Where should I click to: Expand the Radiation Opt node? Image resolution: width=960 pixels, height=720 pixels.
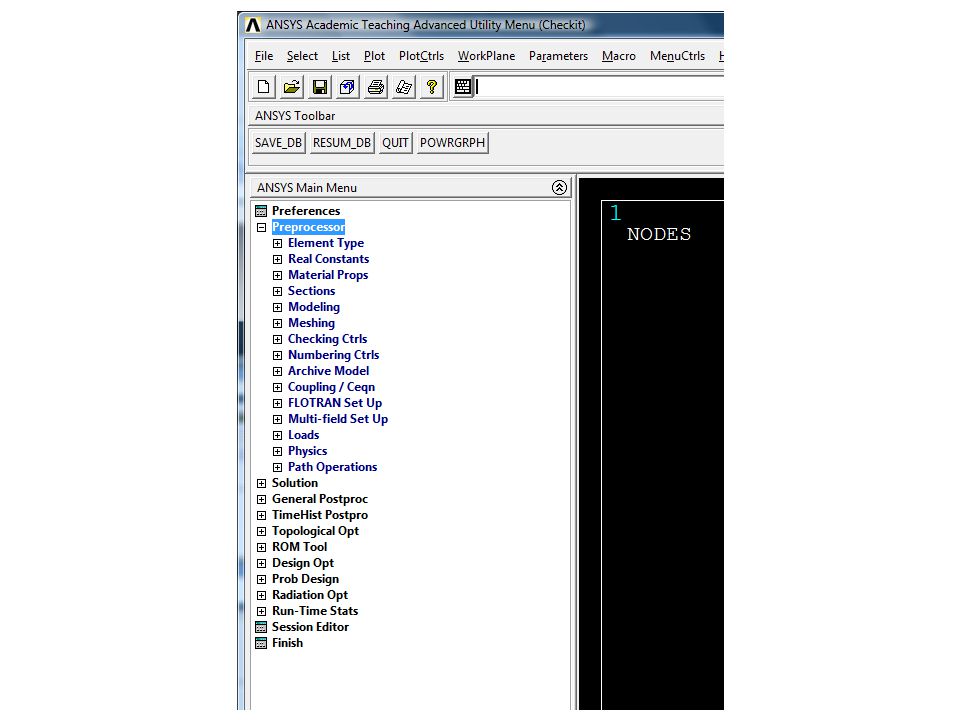tap(261, 595)
